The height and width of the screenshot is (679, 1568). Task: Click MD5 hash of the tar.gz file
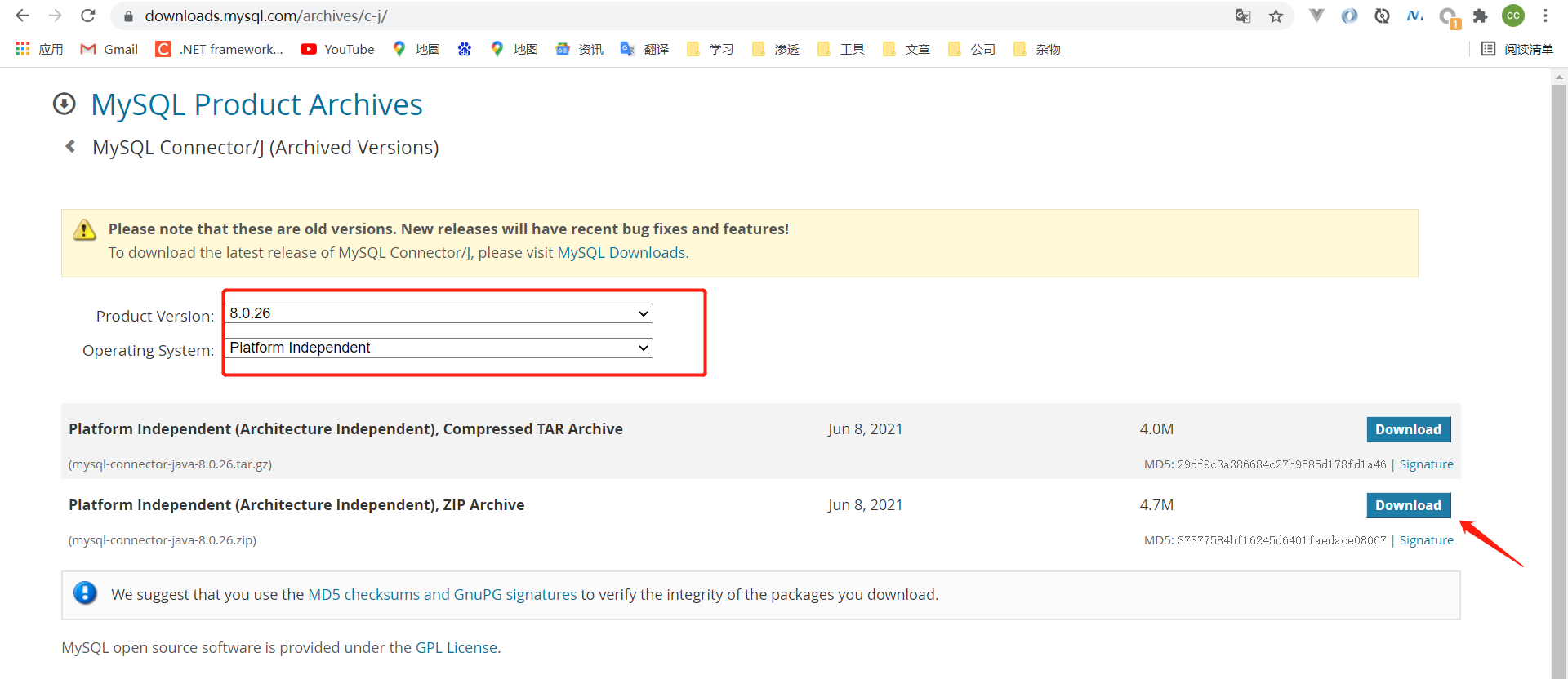(x=1281, y=464)
